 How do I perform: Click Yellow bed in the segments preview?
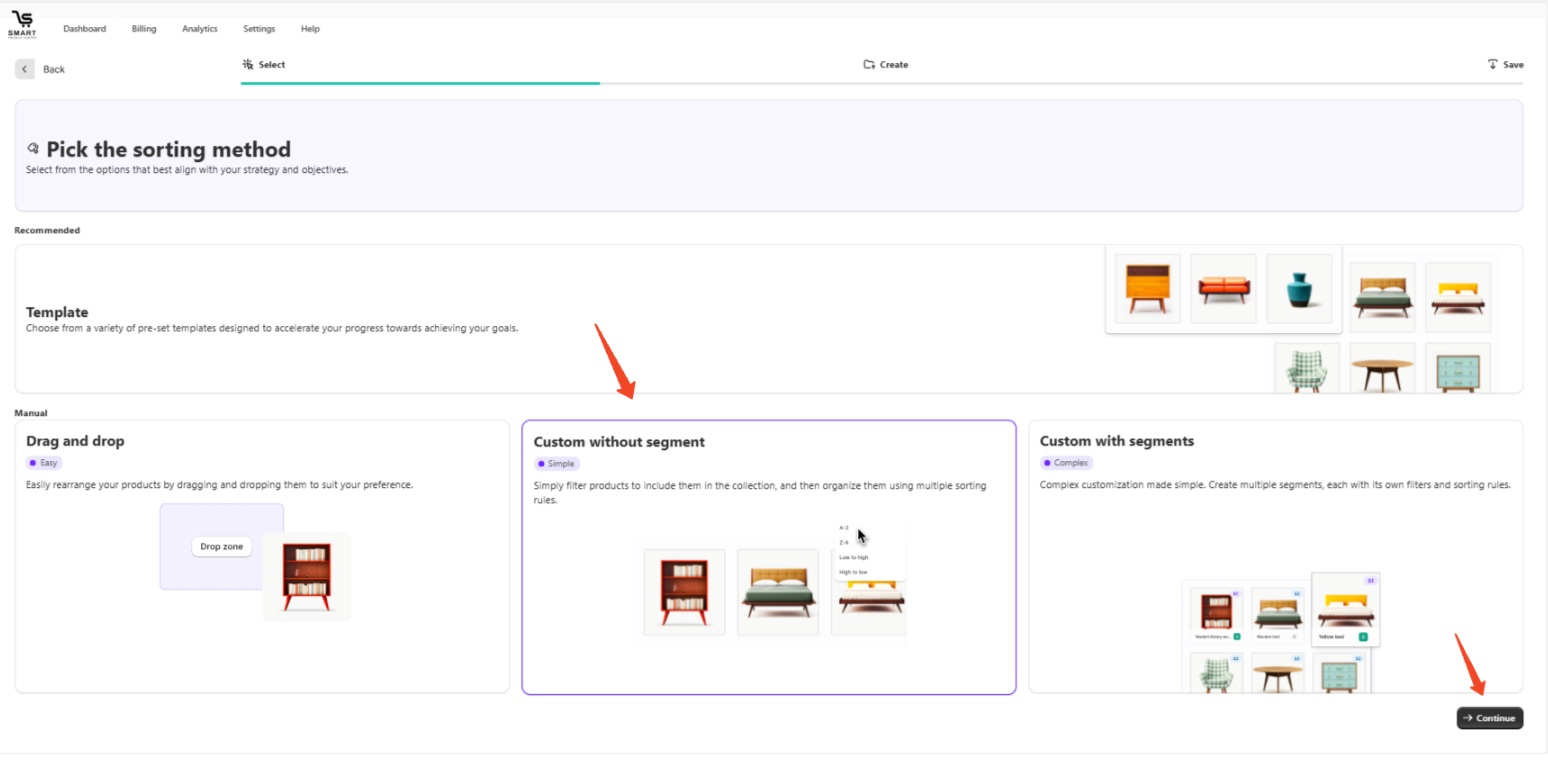[1345, 609]
